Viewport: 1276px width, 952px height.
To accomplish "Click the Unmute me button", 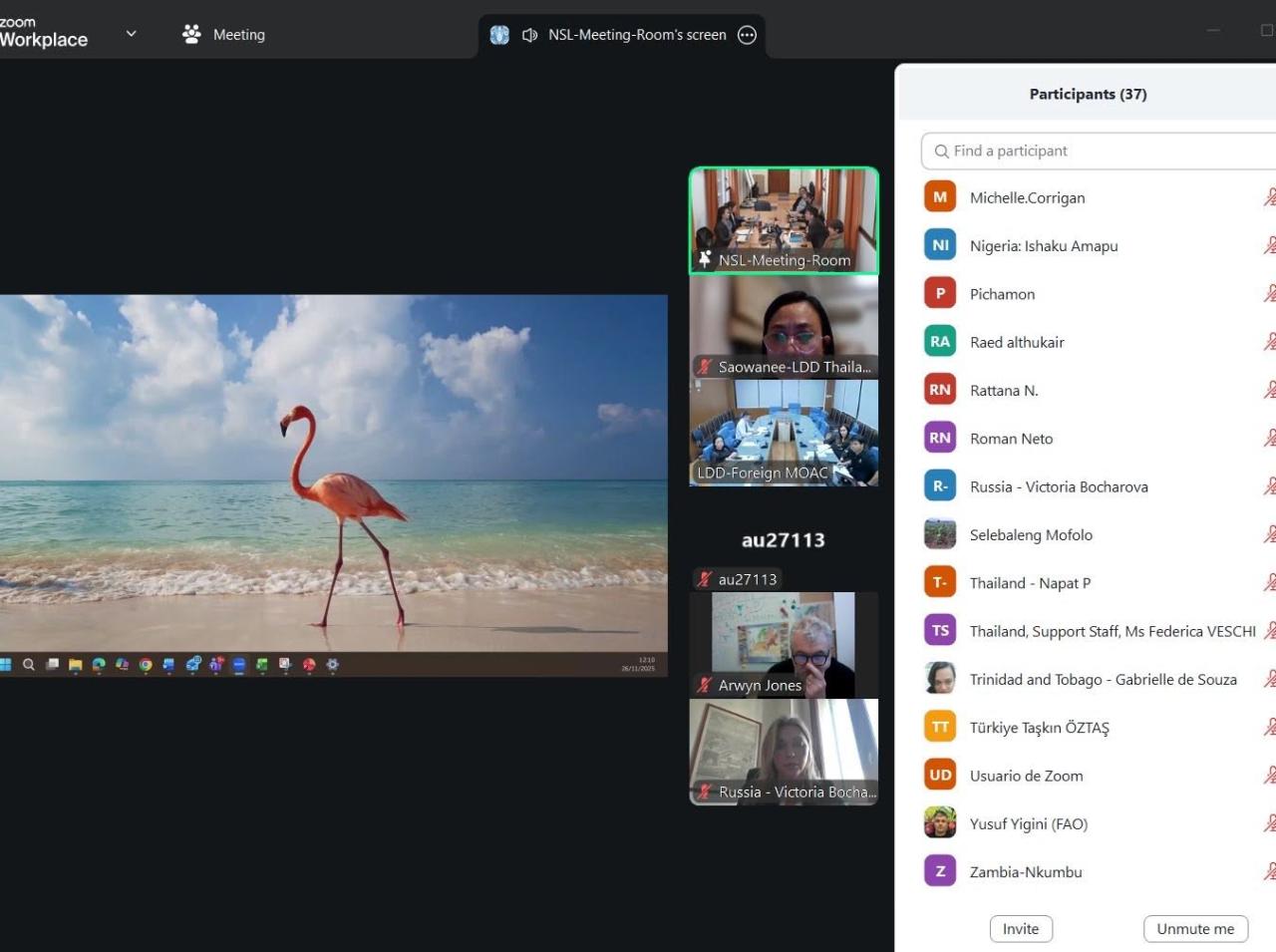I will (x=1195, y=928).
